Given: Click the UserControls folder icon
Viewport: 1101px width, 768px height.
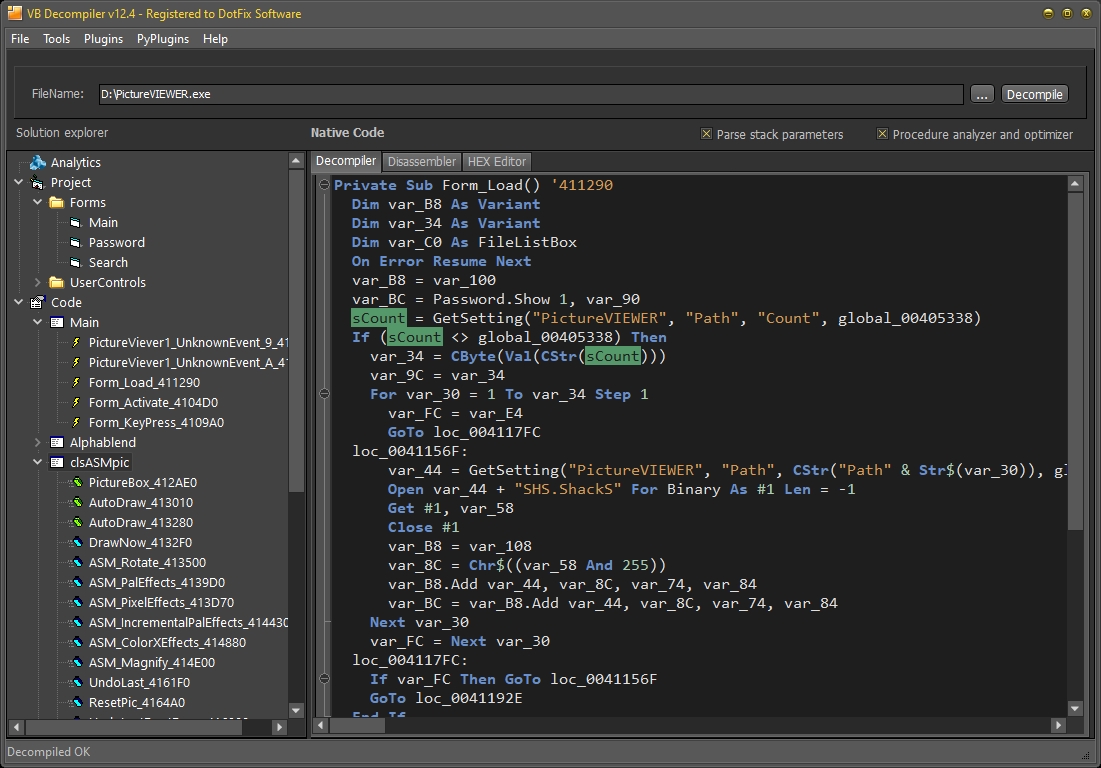Looking at the screenshot, I should 57,282.
